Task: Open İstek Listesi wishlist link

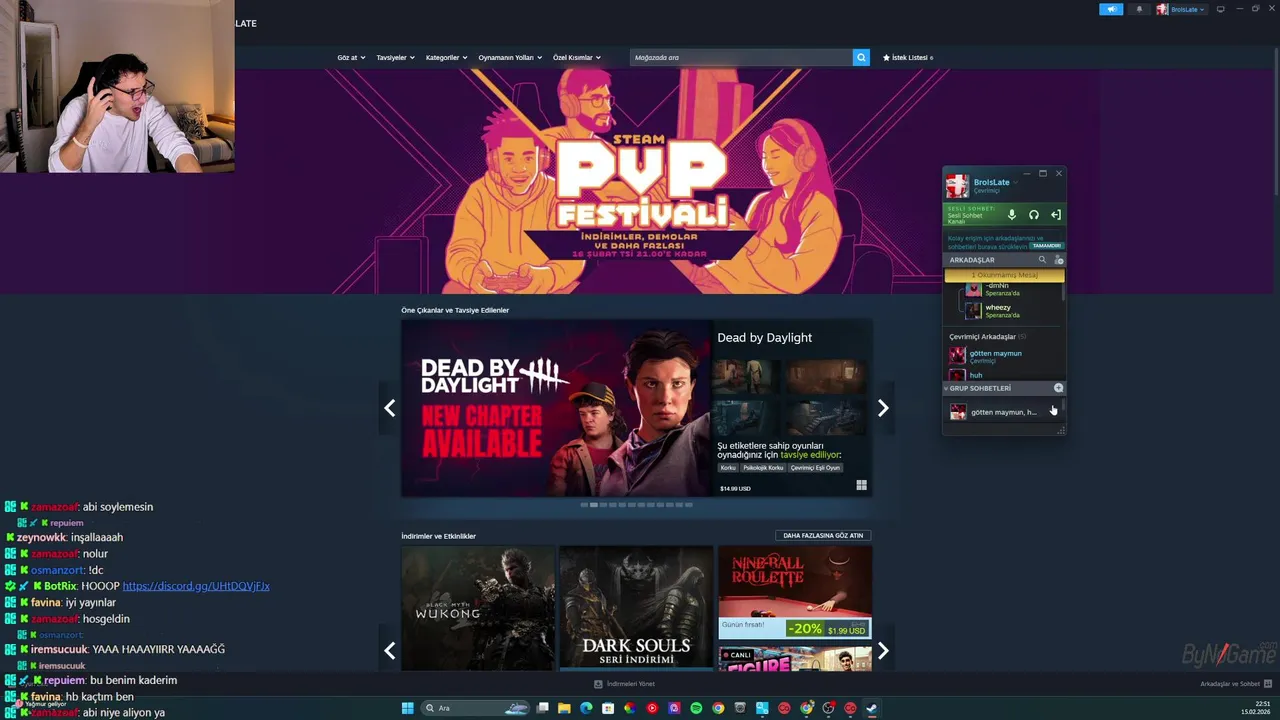Action: [x=908, y=57]
